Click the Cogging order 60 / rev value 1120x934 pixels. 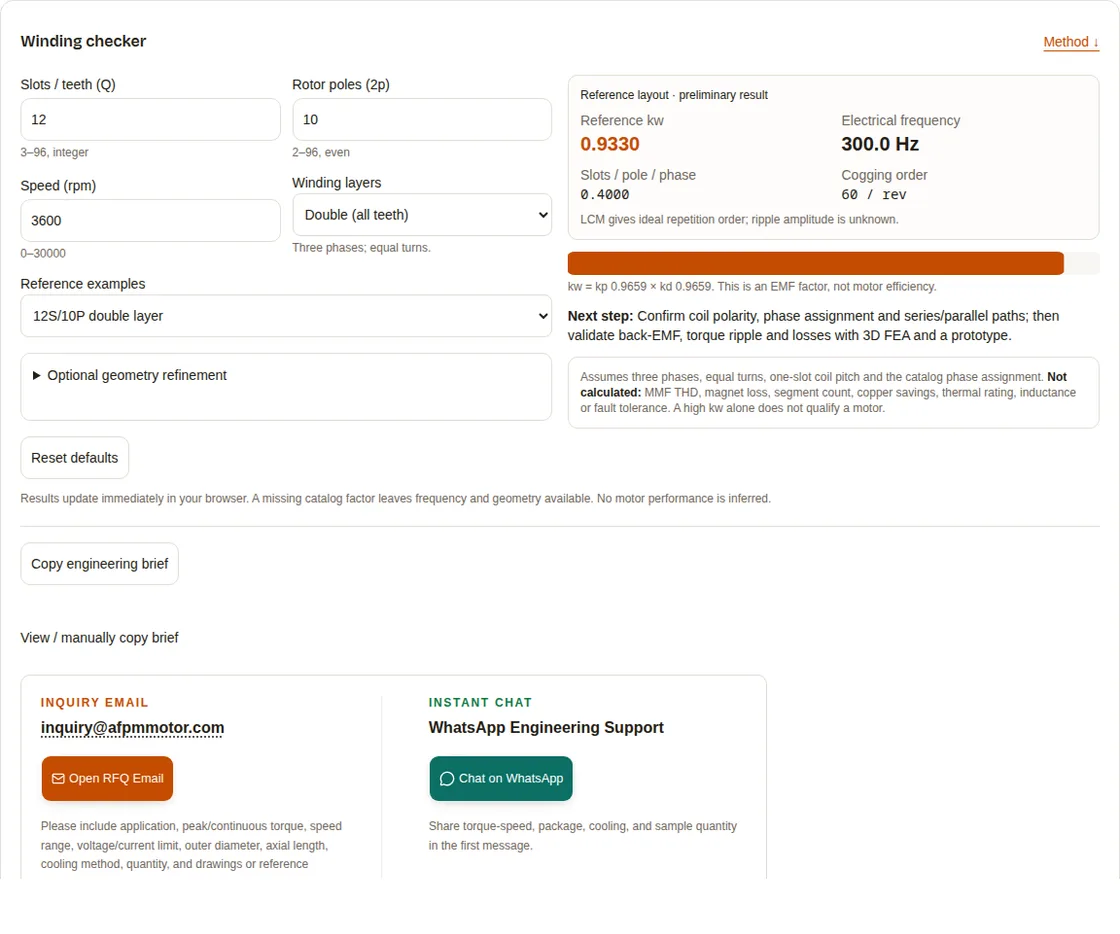[x=874, y=194]
